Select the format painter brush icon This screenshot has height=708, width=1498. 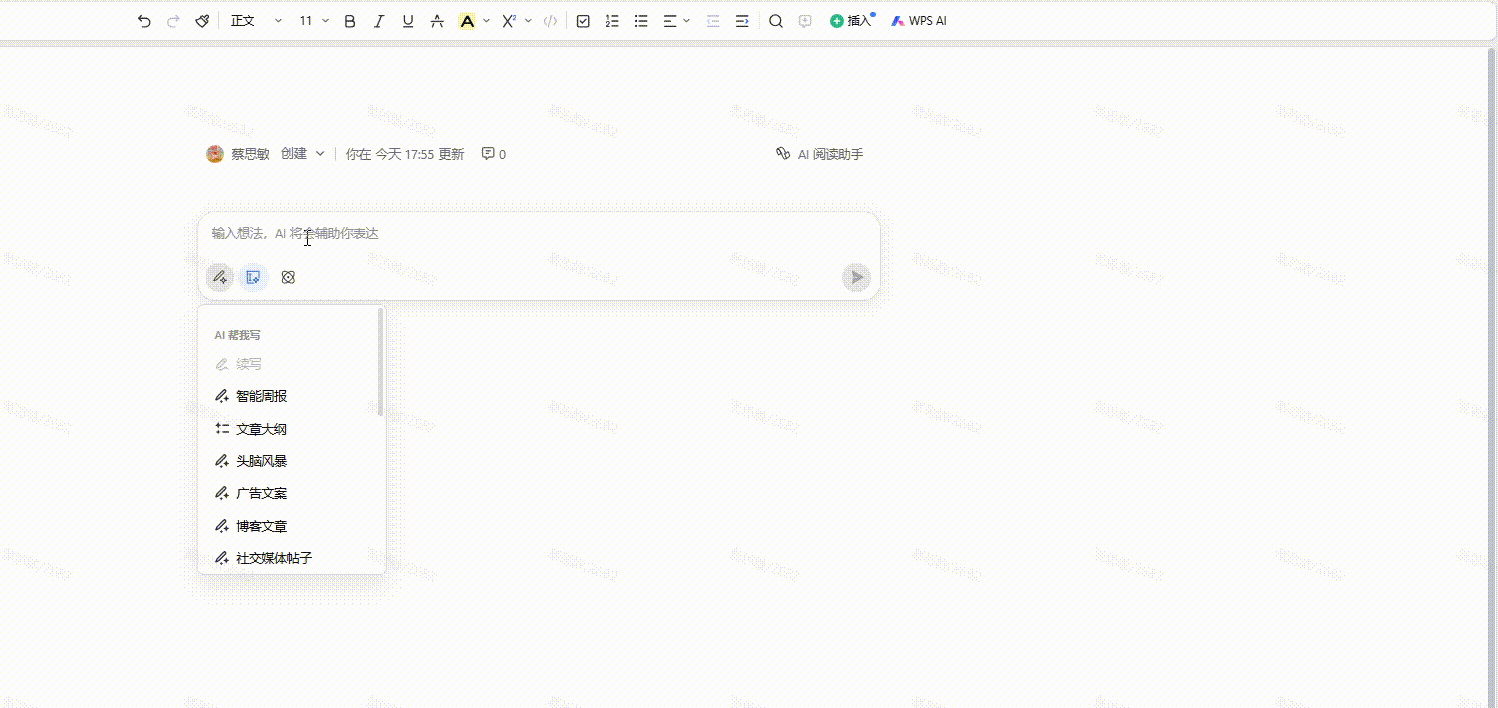[202, 21]
